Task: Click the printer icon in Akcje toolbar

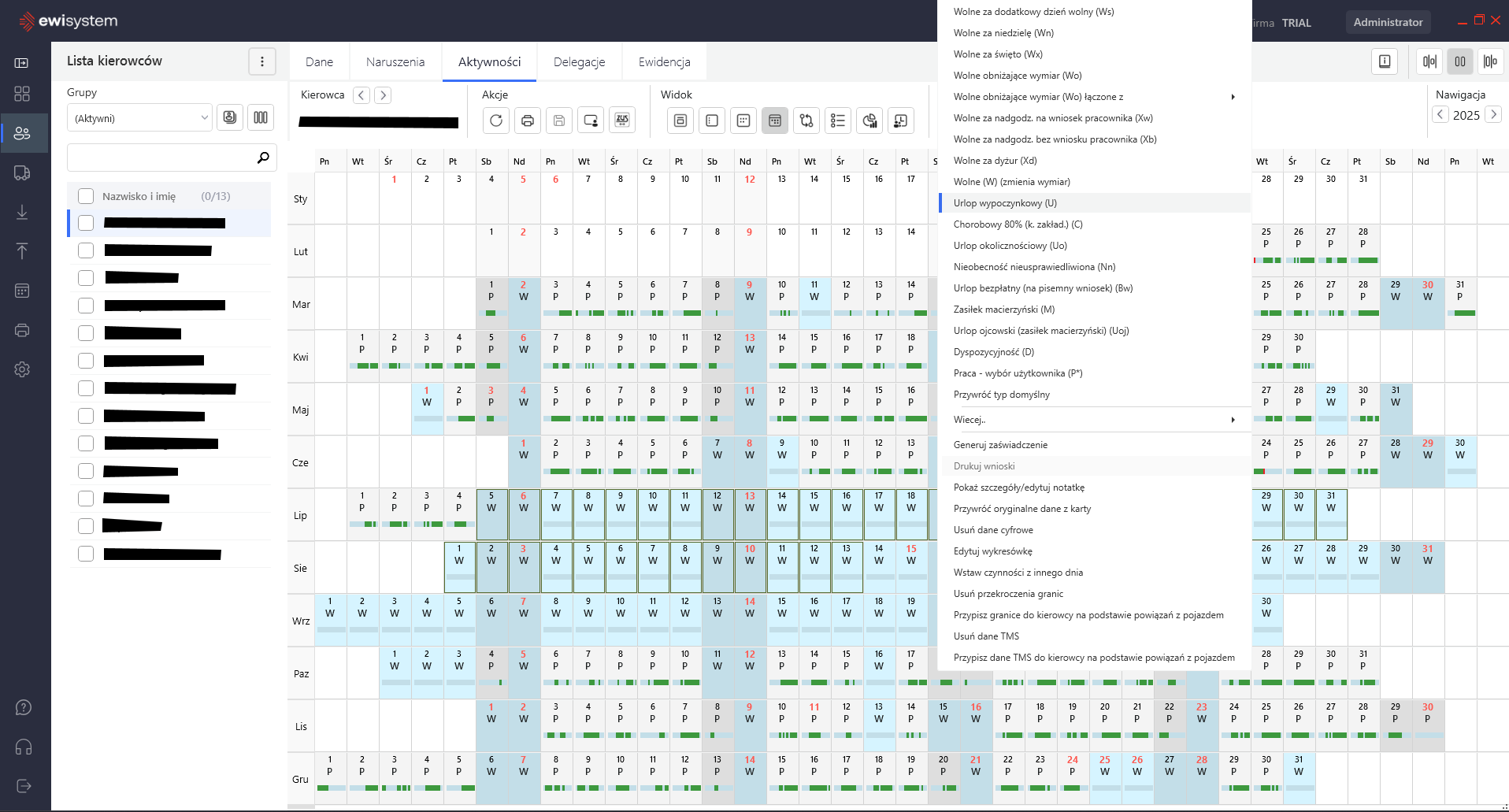Action: click(528, 121)
